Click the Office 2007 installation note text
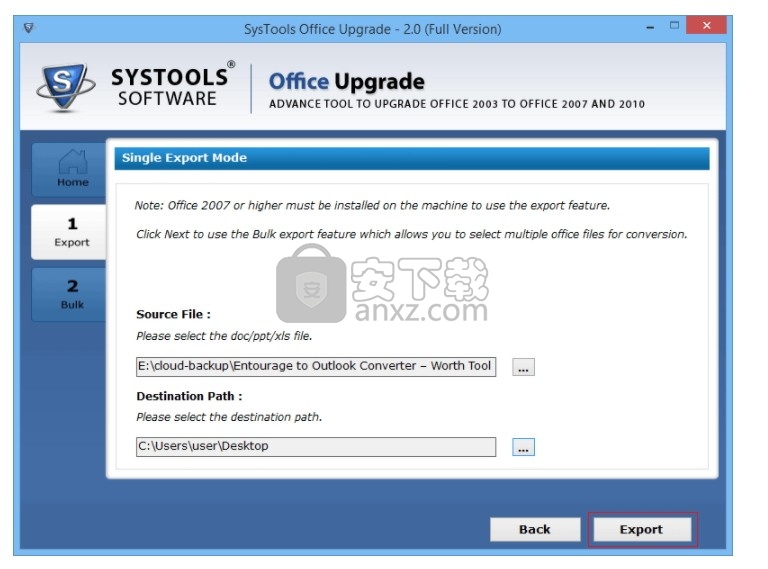Viewport: 768px width, 569px height. pyautogui.click(x=372, y=206)
